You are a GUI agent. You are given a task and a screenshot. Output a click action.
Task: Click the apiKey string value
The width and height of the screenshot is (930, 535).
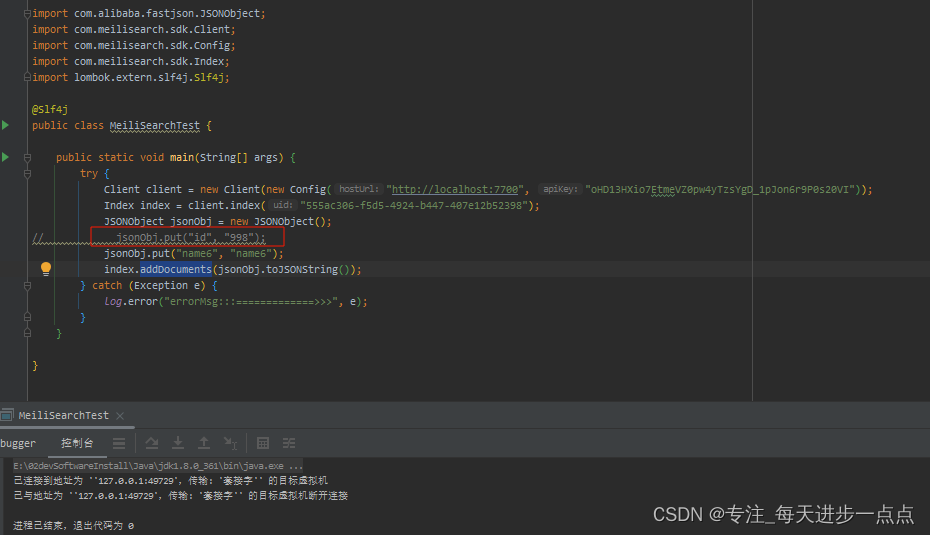pyautogui.click(x=722, y=189)
